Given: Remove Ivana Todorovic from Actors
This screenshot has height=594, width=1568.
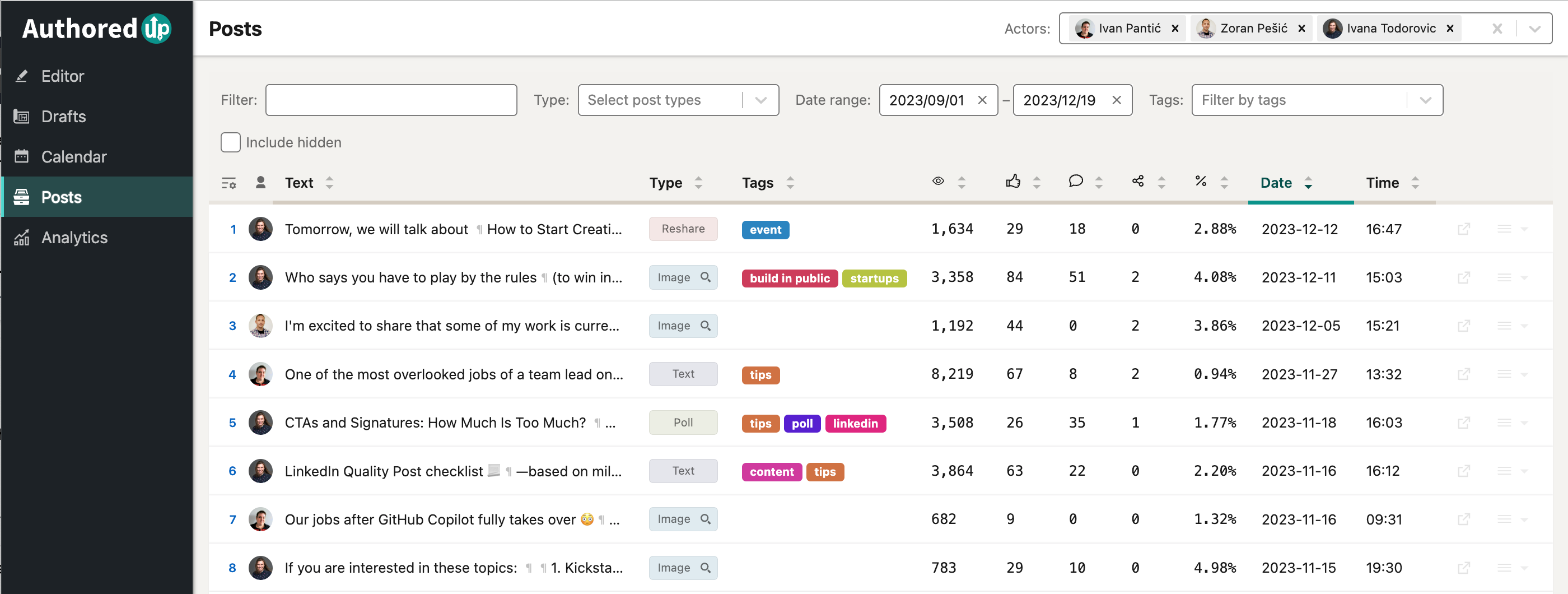Looking at the screenshot, I should [1450, 29].
